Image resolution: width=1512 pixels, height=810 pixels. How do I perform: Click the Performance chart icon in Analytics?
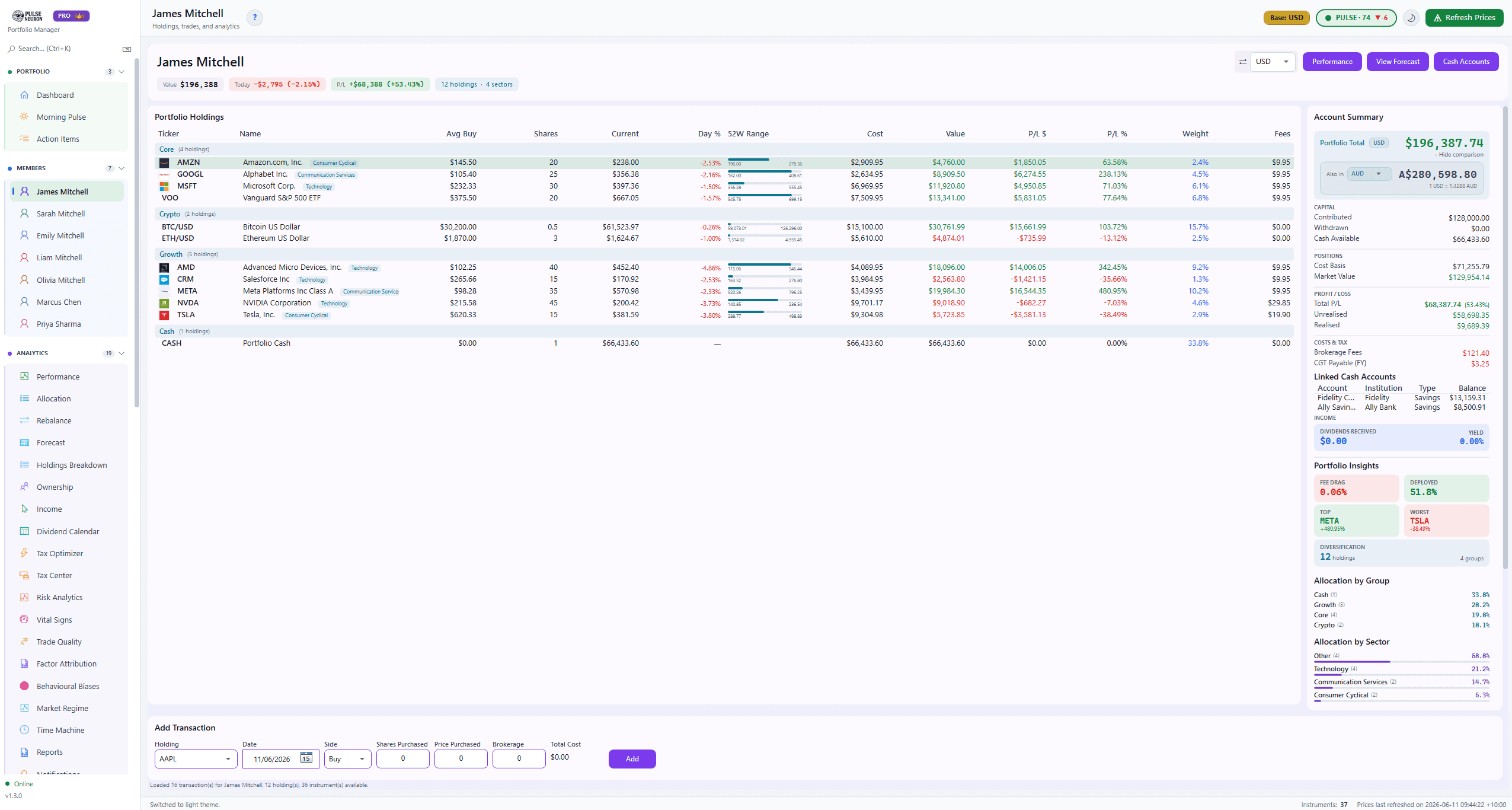point(24,377)
